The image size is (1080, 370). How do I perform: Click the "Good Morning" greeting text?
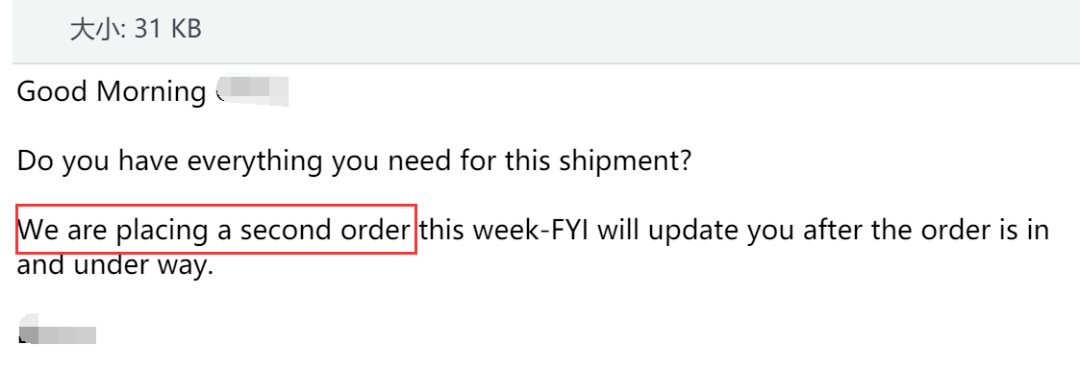point(111,92)
